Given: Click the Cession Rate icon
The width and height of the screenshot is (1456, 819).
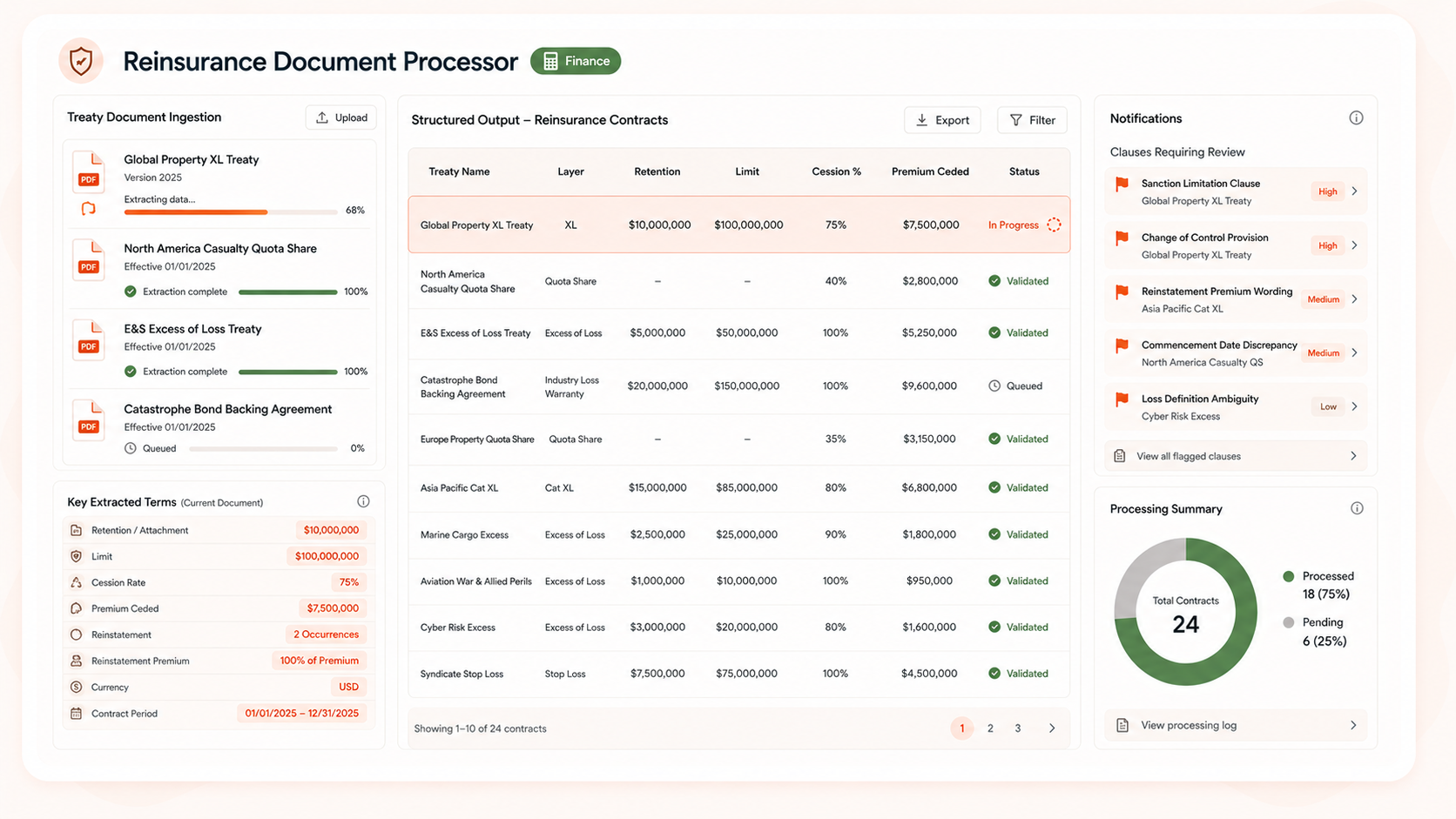Looking at the screenshot, I should click(77, 582).
